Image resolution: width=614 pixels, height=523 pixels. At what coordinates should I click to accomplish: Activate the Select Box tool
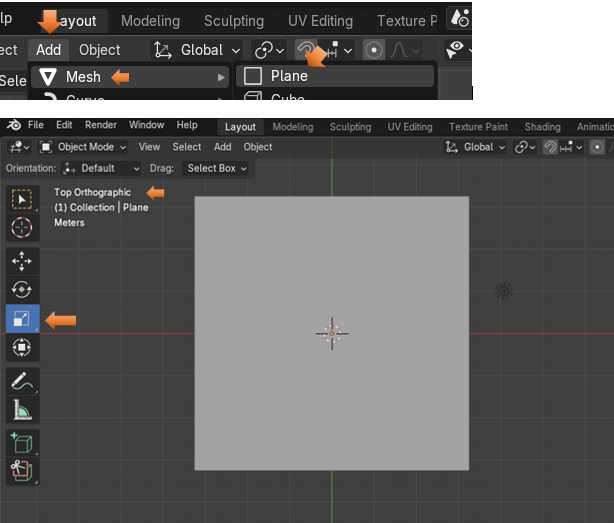point(22,199)
